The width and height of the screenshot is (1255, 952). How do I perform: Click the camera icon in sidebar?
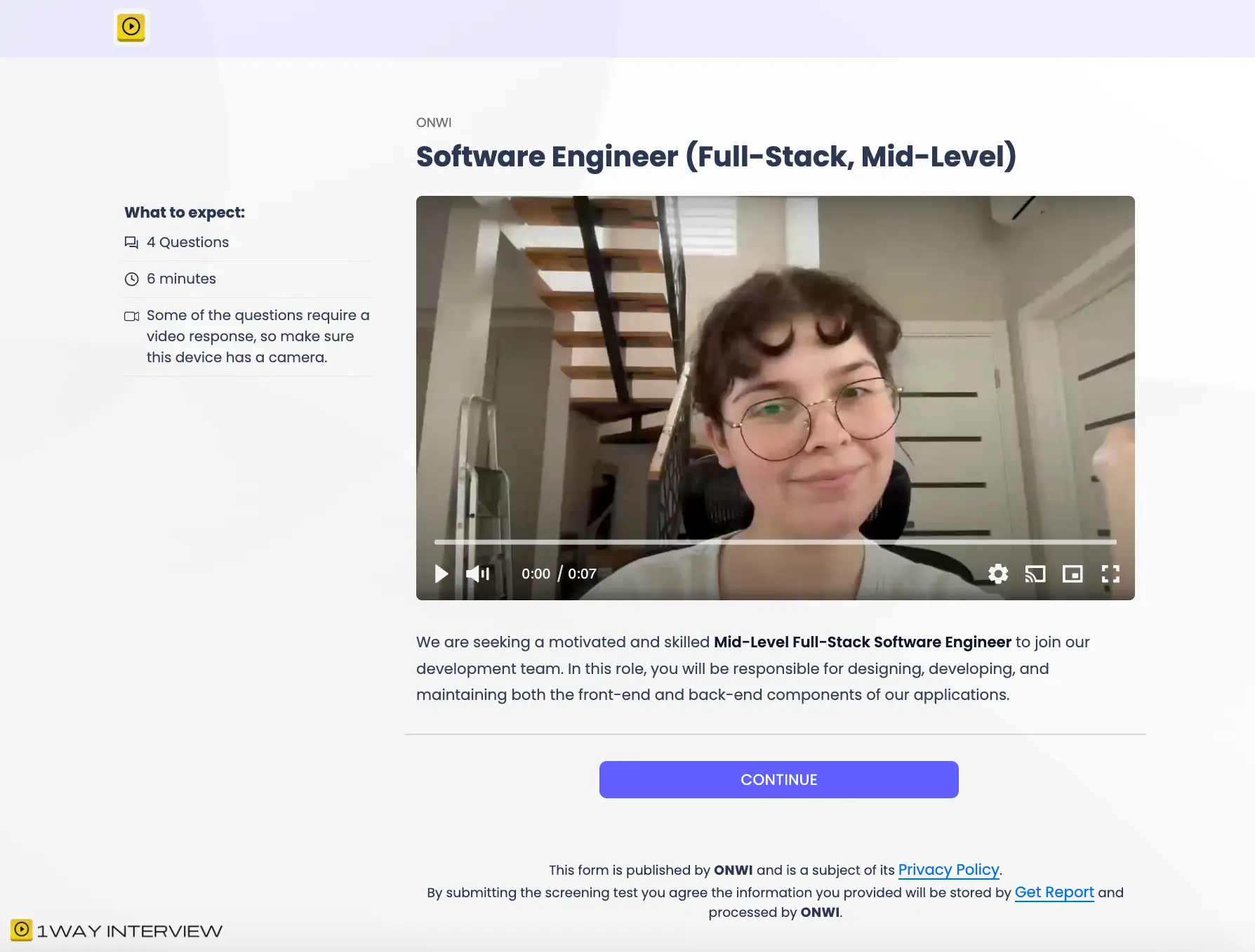click(x=131, y=316)
